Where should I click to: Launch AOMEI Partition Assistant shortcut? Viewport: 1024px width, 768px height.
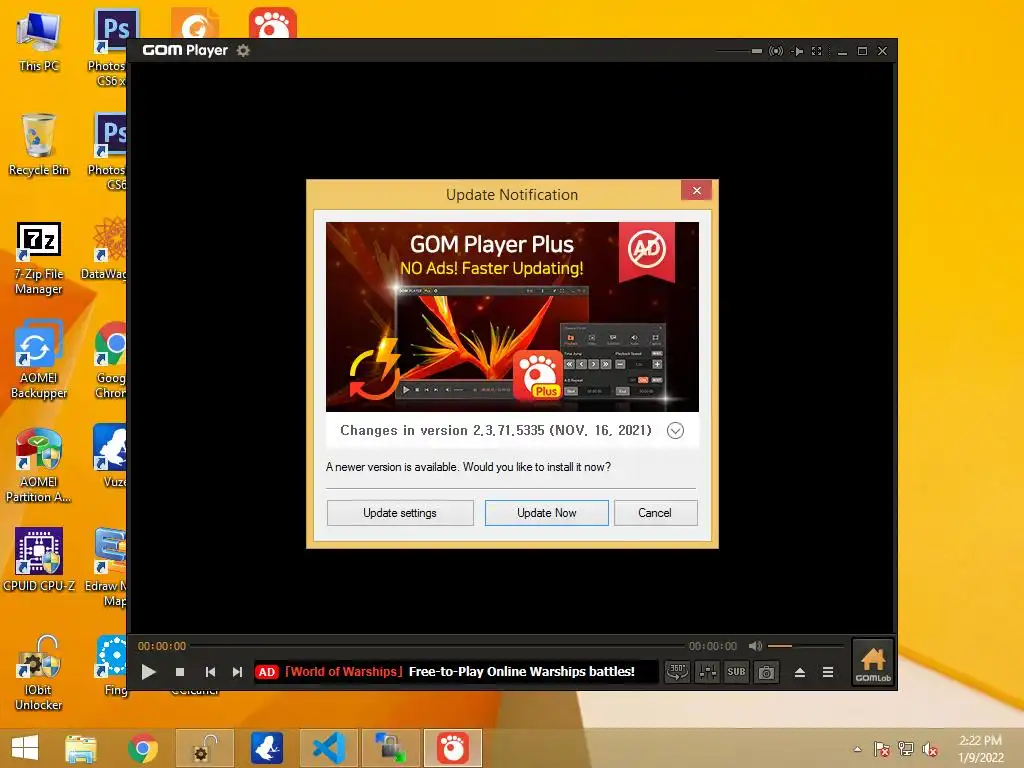[x=39, y=465]
